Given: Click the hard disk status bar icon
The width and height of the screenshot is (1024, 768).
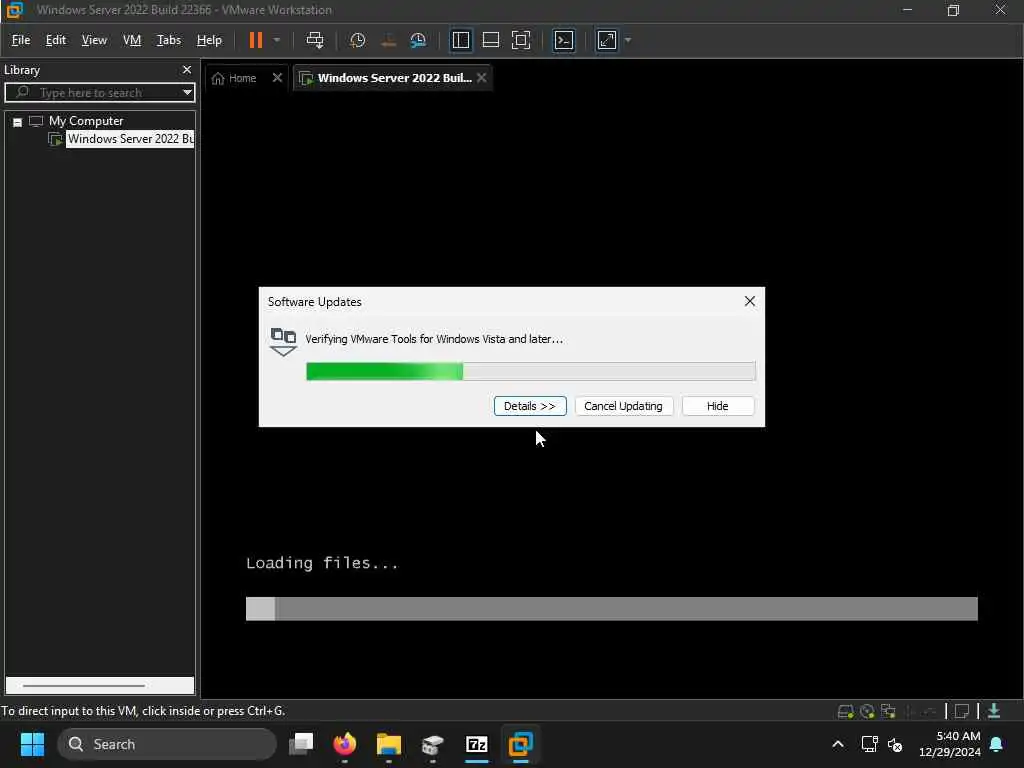Looking at the screenshot, I should (845, 711).
